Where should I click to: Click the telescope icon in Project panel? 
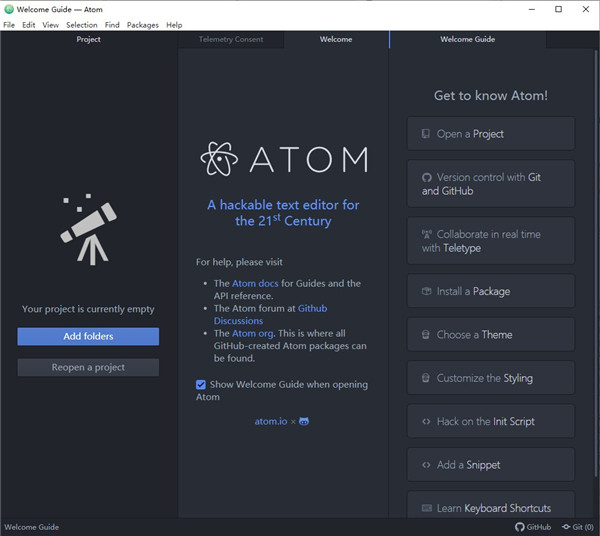(x=88, y=229)
